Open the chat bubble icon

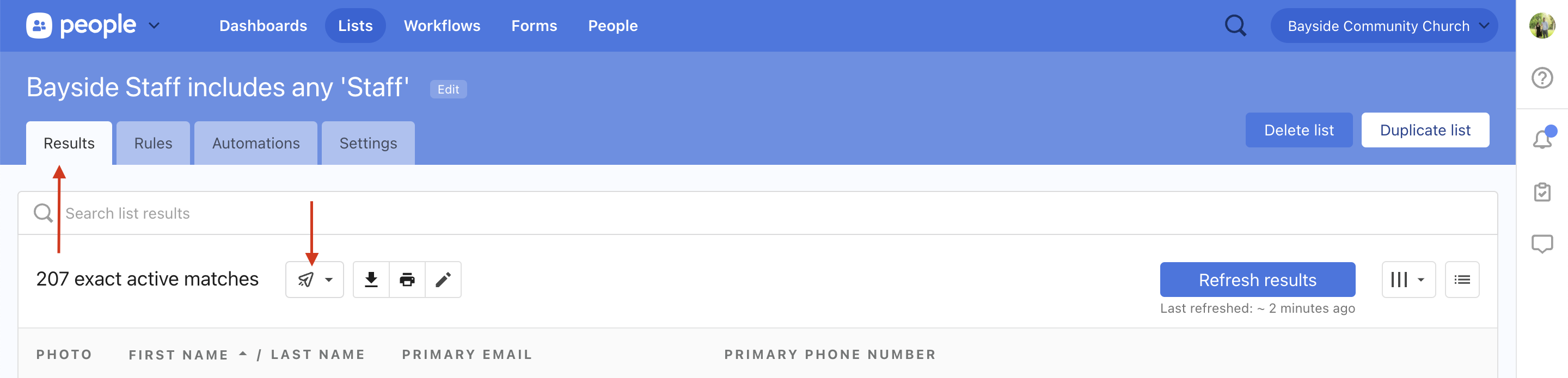click(1542, 244)
